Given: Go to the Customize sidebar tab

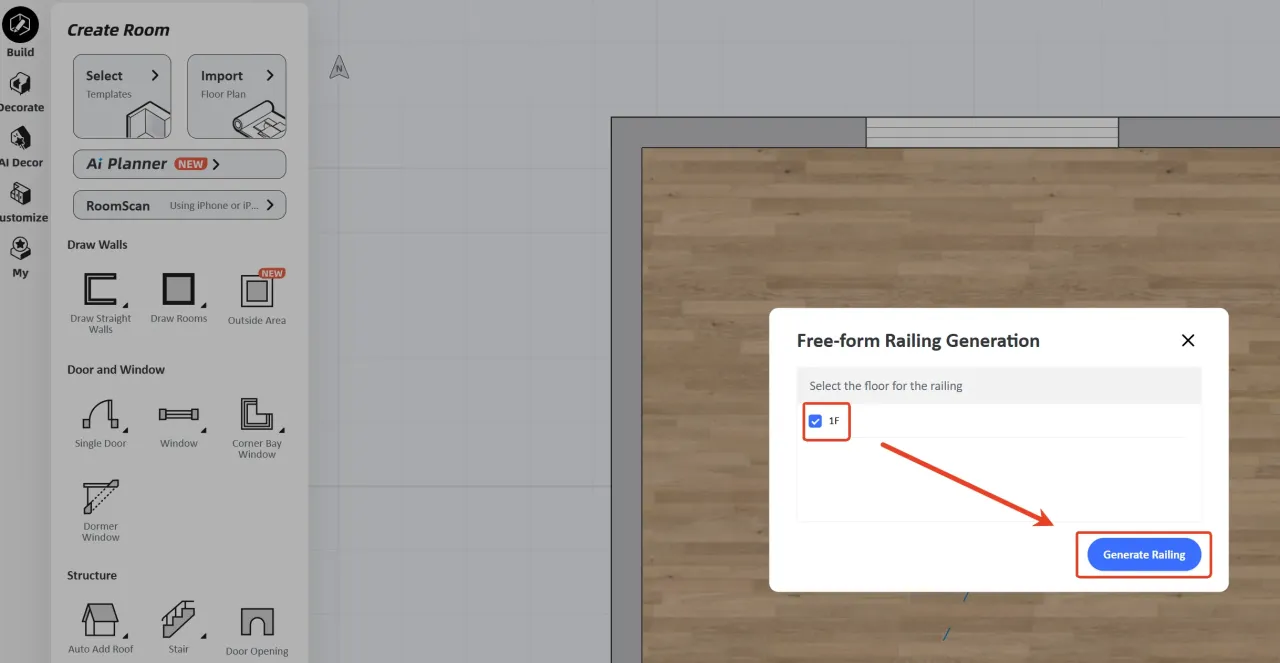Looking at the screenshot, I should (x=20, y=202).
